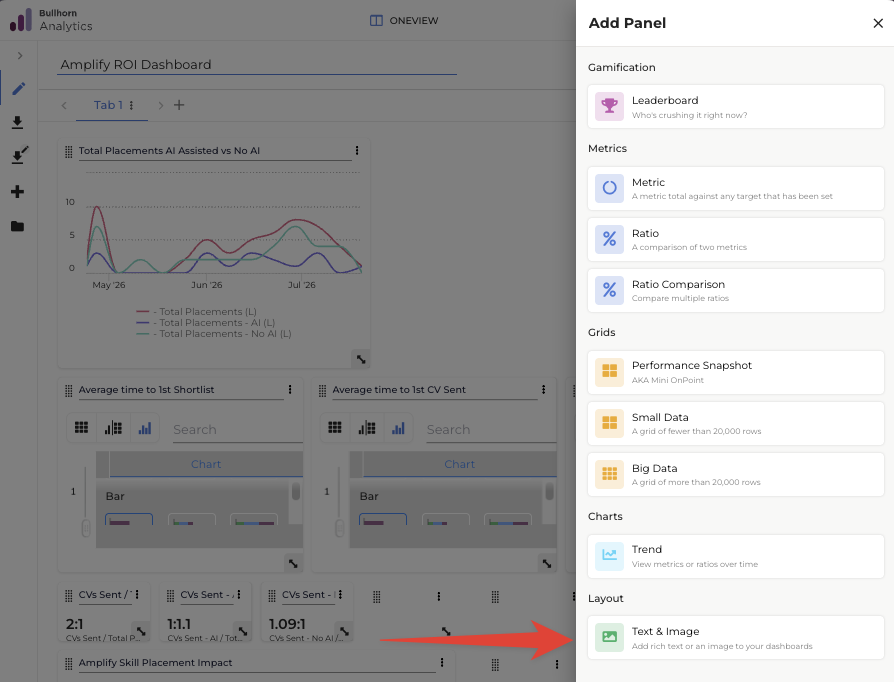Open Average time to 1st Shortlist kebab menu
Viewport: 894px width, 682px height.
pos(290,389)
